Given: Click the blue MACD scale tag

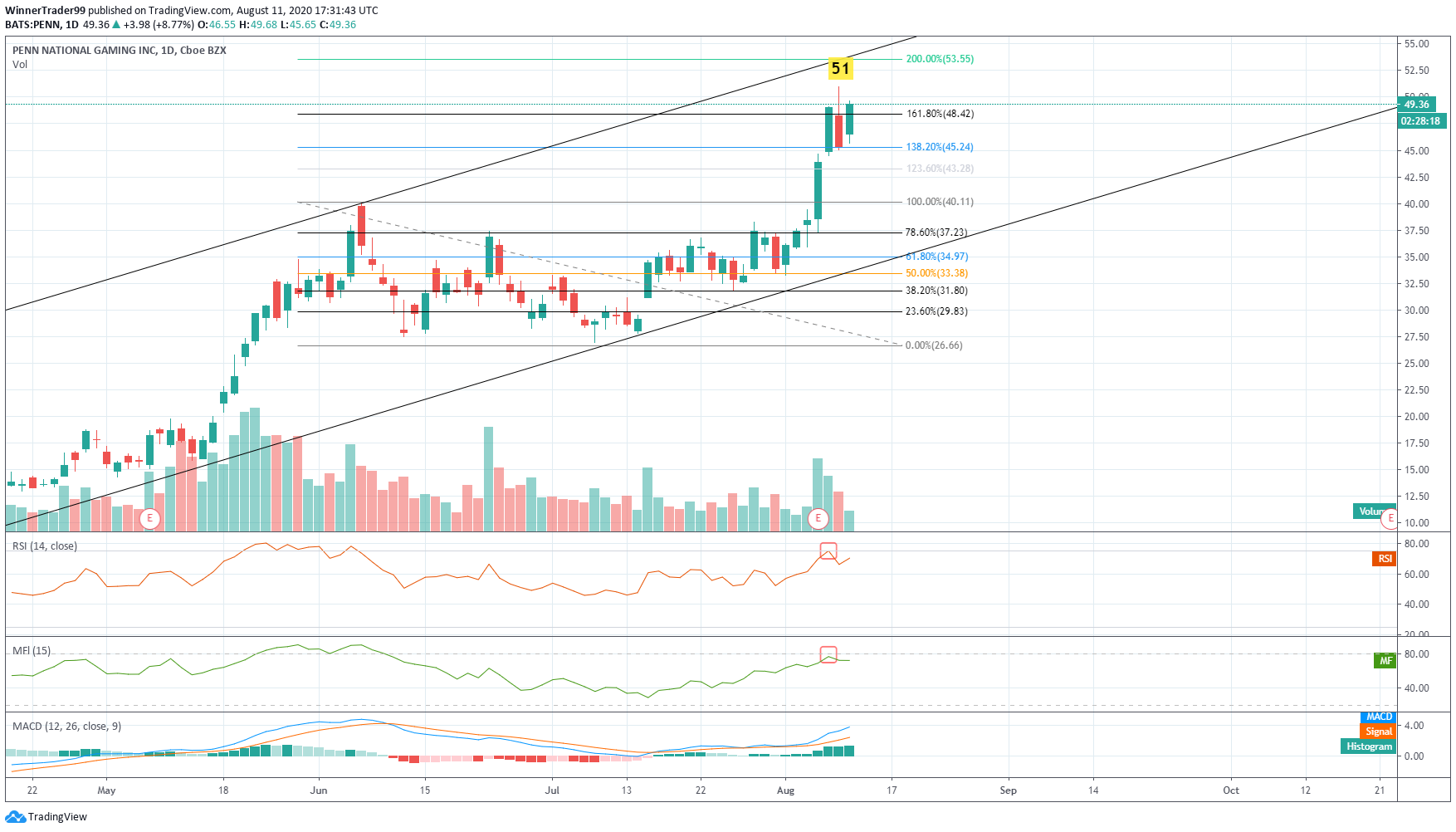Looking at the screenshot, I should pos(1379,717).
